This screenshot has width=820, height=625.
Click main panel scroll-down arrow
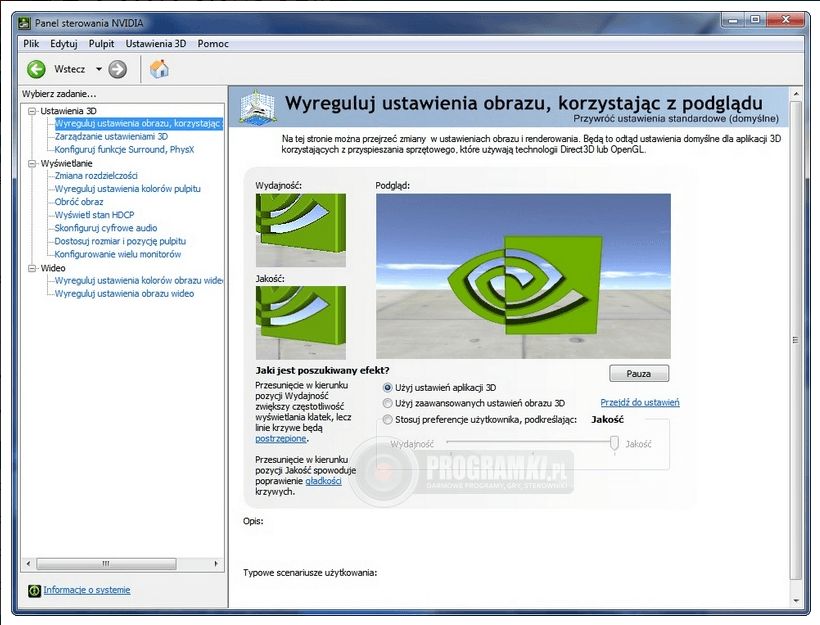pyautogui.click(x=795, y=600)
